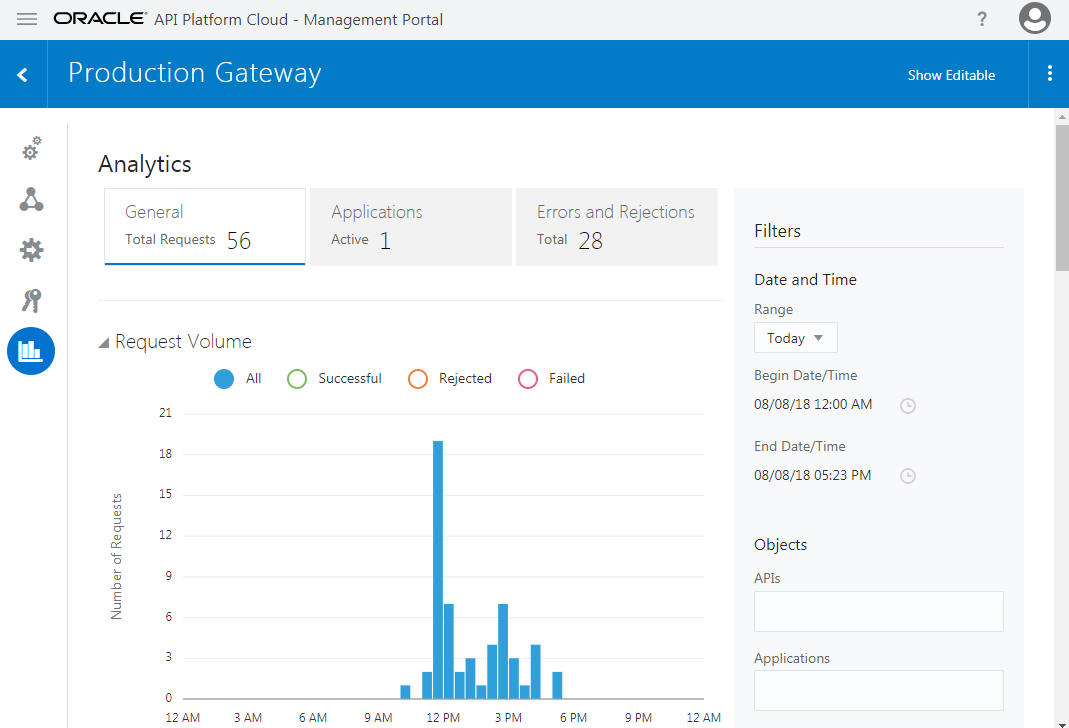This screenshot has height=728, width=1069.
Task: Click the Applications filter input field
Action: (879, 691)
